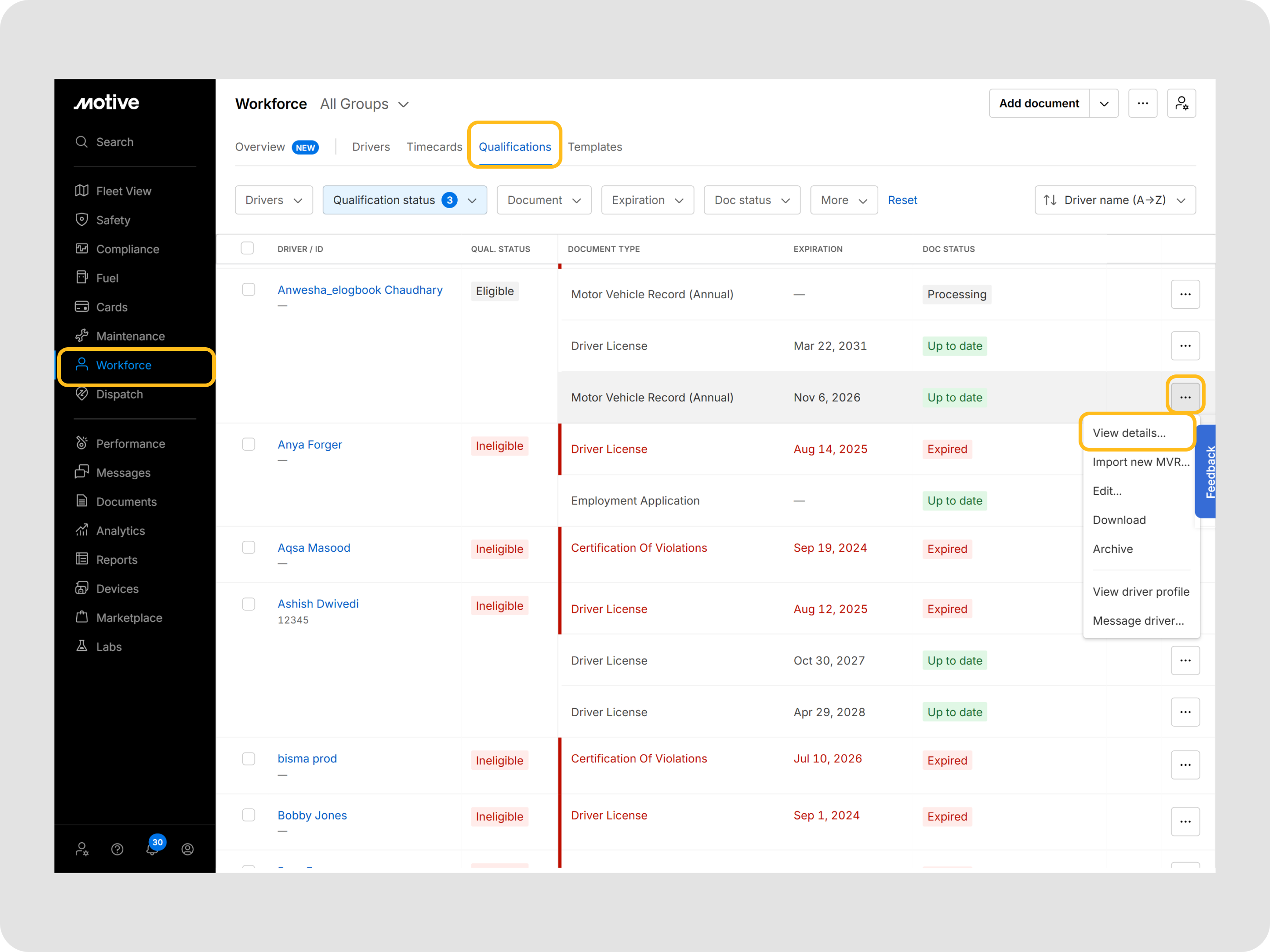
Task: Switch to the Templates tab
Action: pos(595,147)
